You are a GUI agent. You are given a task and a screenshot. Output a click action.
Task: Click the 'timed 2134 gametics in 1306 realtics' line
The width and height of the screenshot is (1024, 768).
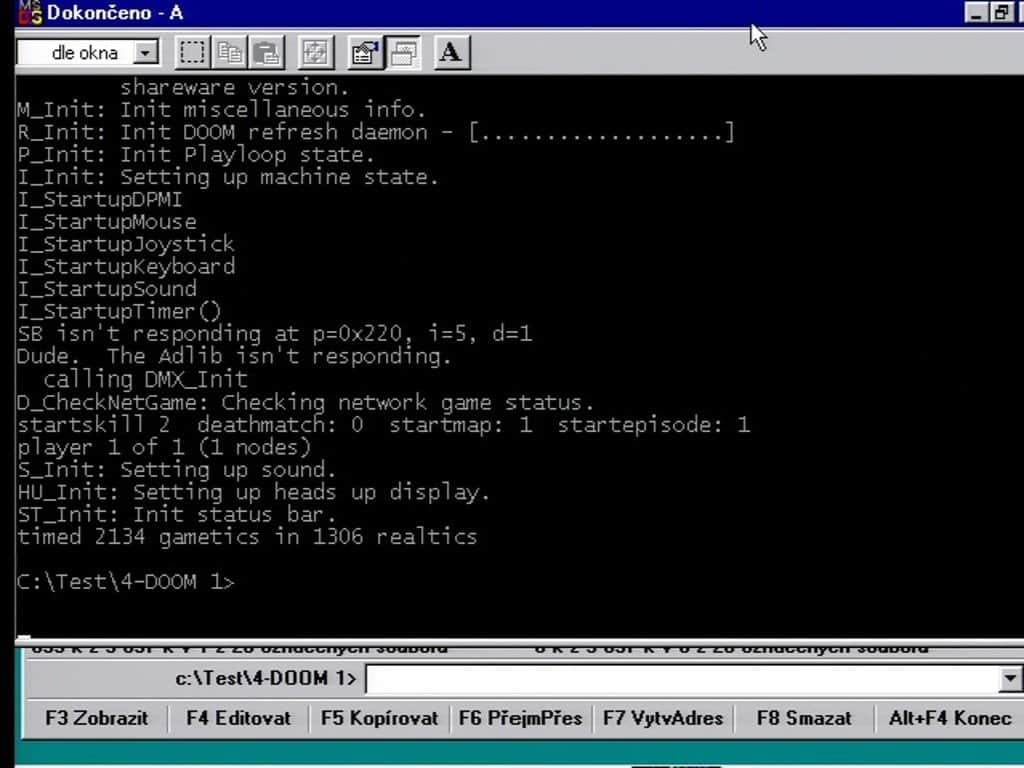click(247, 537)
